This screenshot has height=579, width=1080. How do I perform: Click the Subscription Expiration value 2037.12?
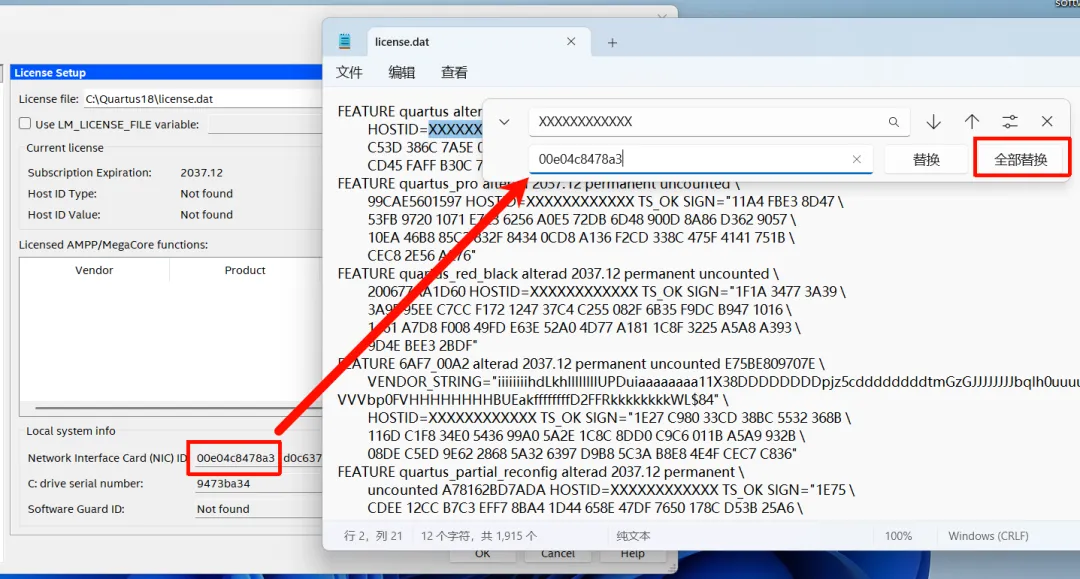[x=201, y=172]
